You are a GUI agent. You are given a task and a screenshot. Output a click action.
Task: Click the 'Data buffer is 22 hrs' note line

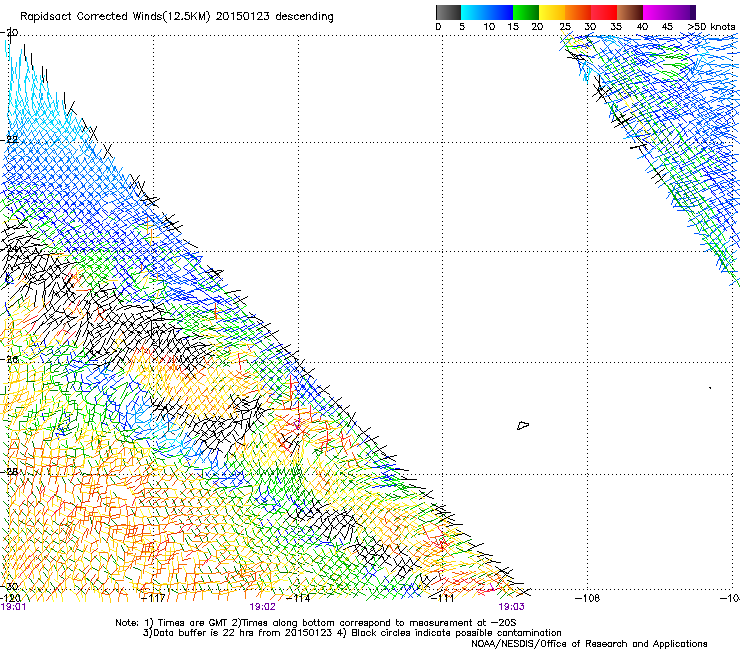352,633
